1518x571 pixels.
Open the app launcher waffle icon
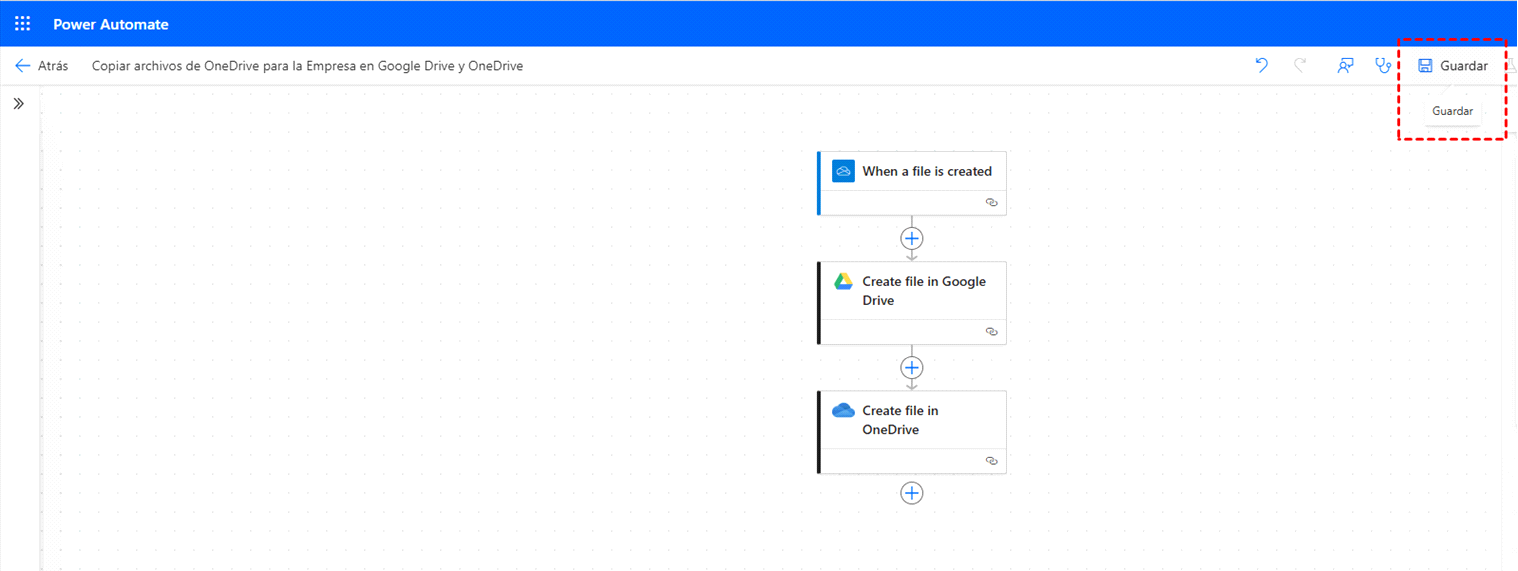(x=22, y=24)
